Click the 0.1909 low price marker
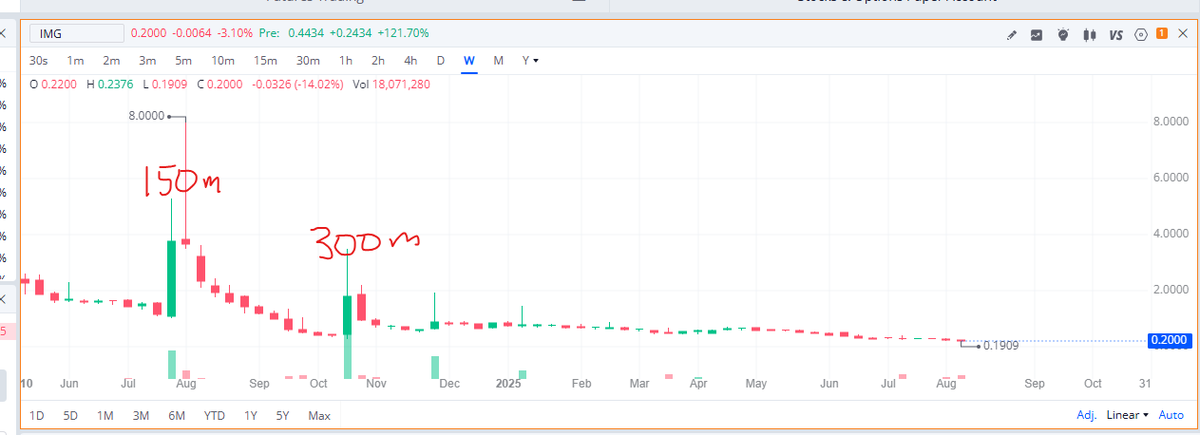Screen dimensions: 1200x435 [x=1001, y=346]
